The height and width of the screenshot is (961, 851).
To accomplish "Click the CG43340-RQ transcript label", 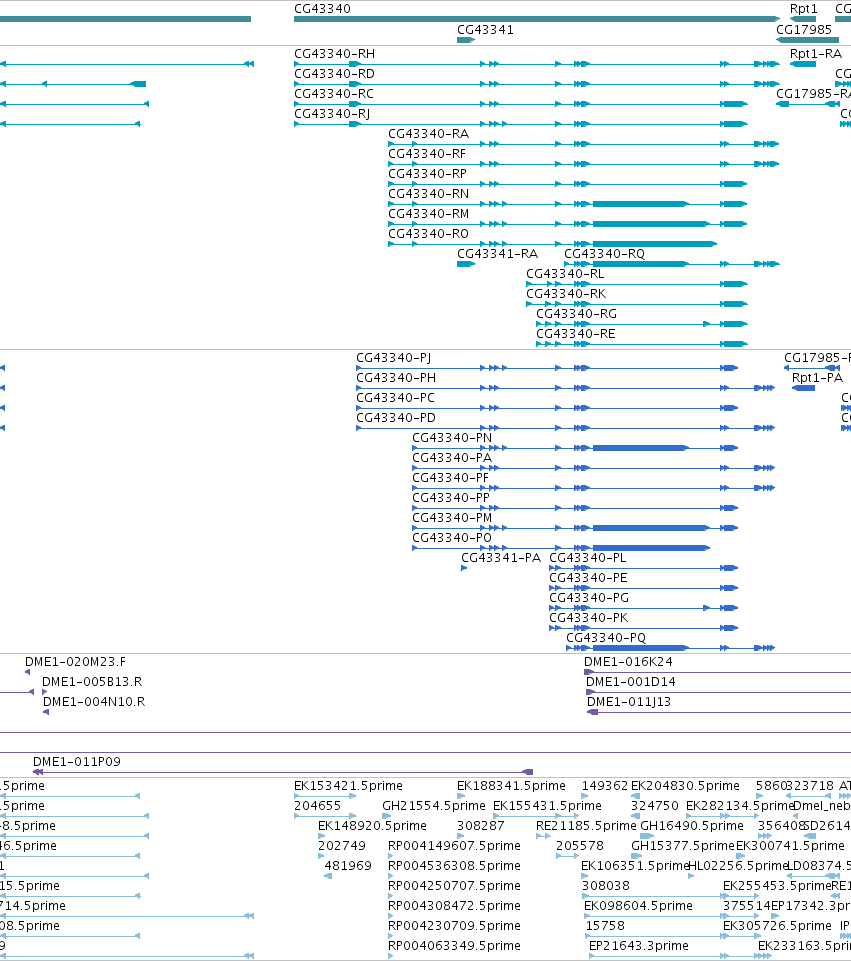I will coord(605,254).
